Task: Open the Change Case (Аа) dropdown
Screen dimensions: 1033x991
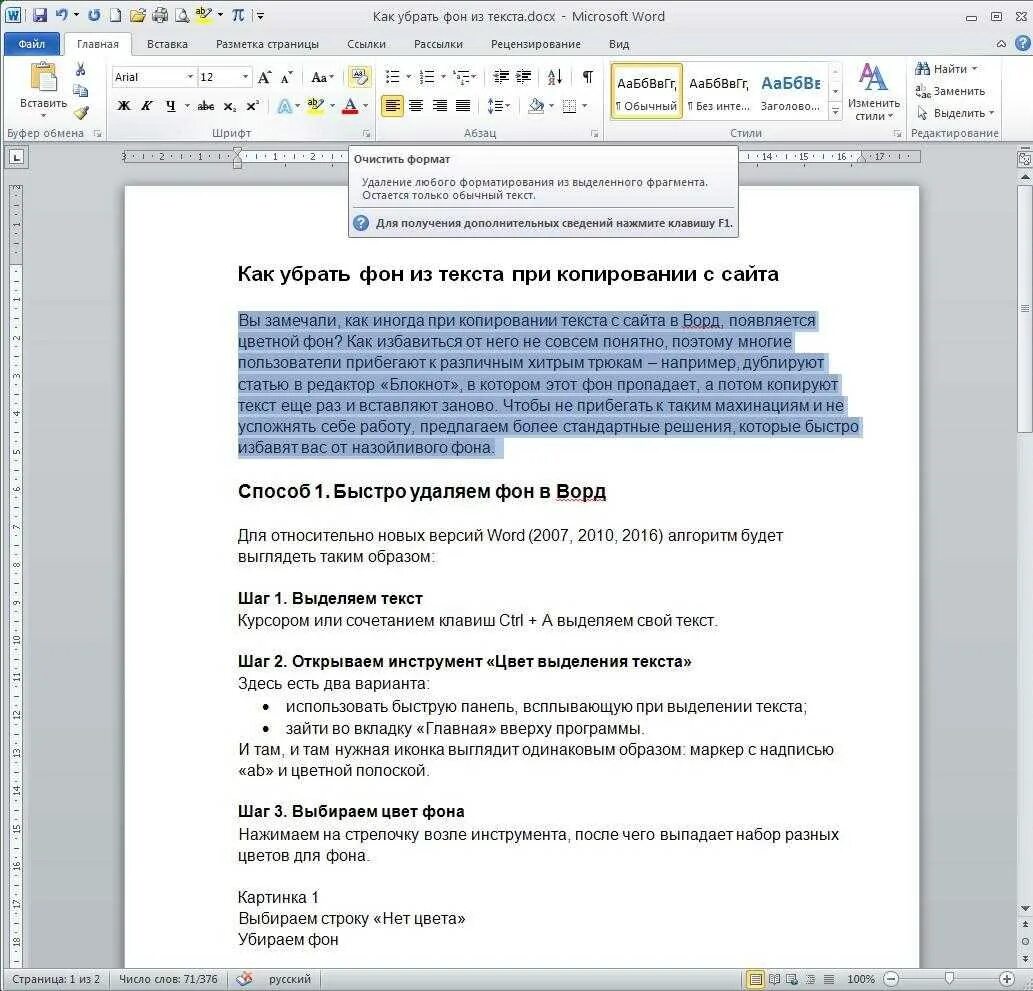Action: (x=322, y=78)
